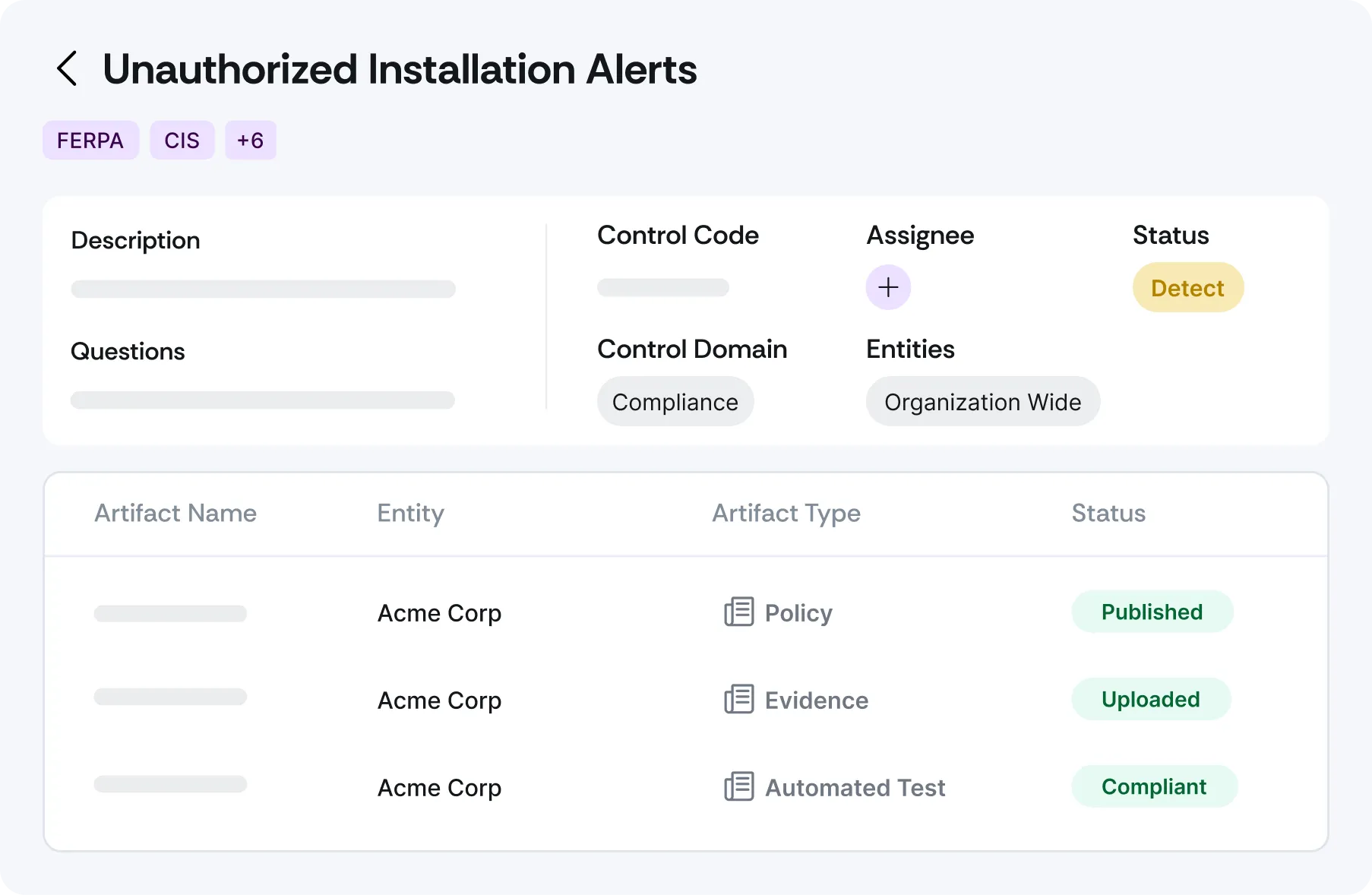
Task: Click the back arrow beside the title
Action: point(67,69)
